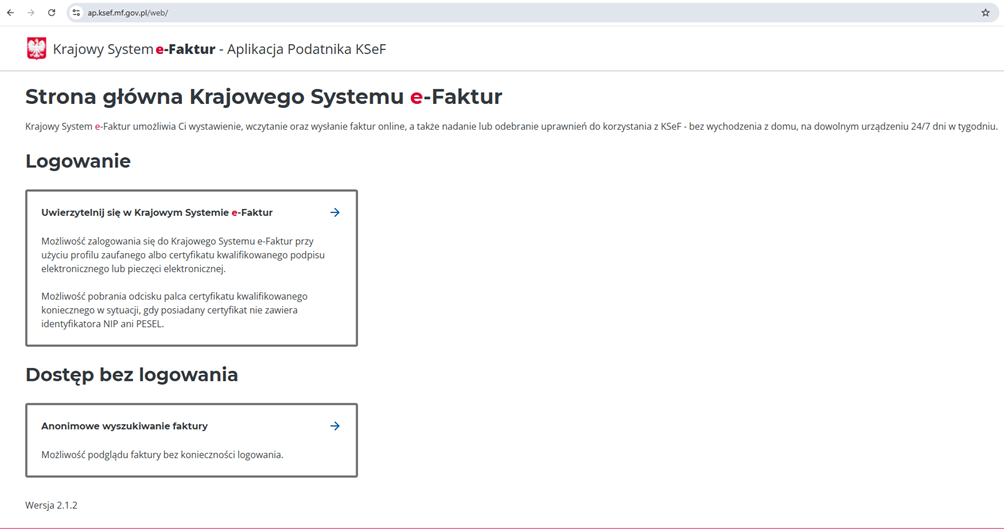1004x531 pixels.
Task: Click the intro paragraph under main heading
Action: pos(511,126)
